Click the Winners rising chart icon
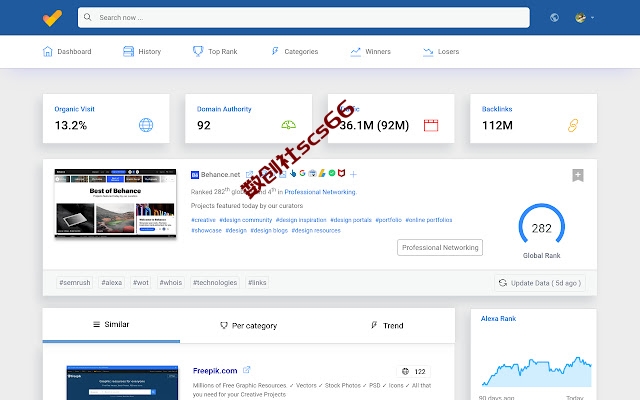Screen dimensions: 640x400 (356, 51)
